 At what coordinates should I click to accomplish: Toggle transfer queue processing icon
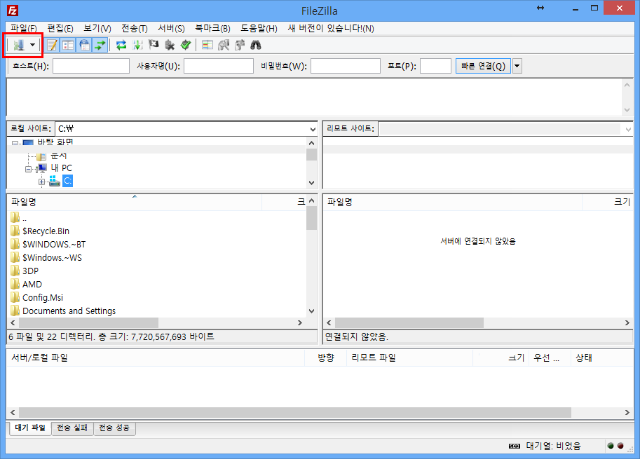(138, 45)
